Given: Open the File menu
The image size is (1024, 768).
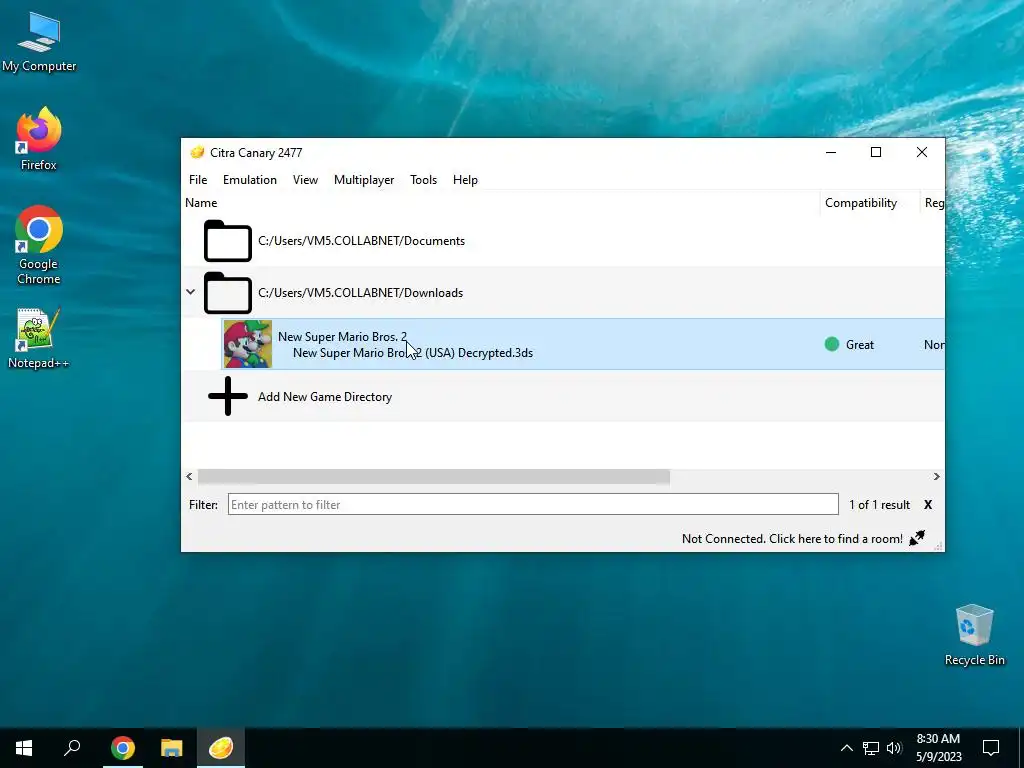Looking at the screenshot, I should click(198, 180).
